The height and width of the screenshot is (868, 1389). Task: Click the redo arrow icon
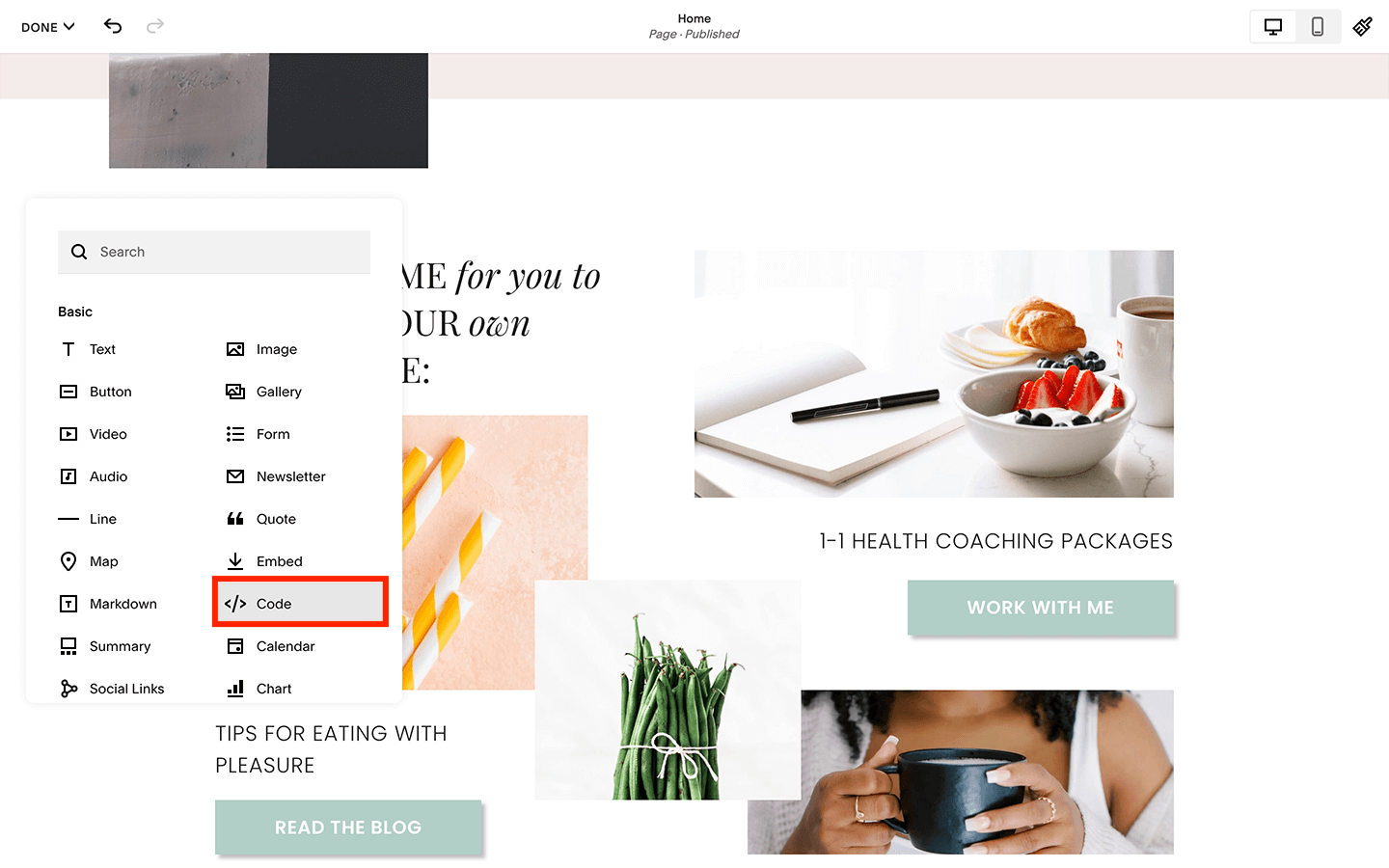(x=154, y=26)
